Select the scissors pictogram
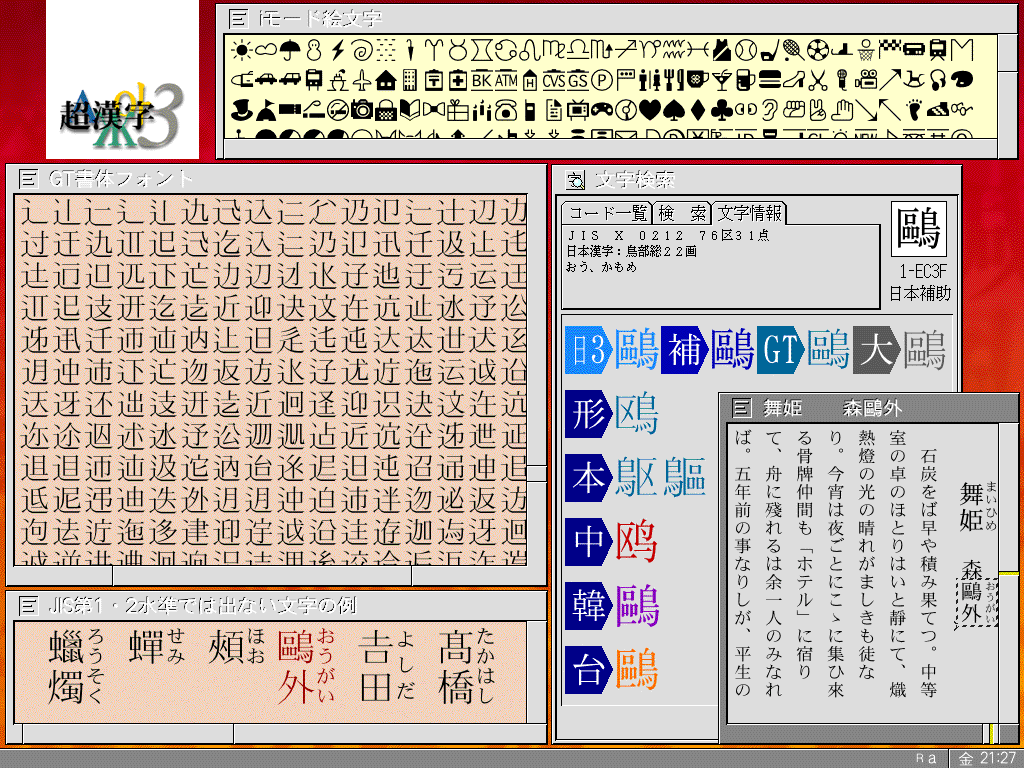The width and height of the screenshot is (1024, 768). tap(819, 80)
